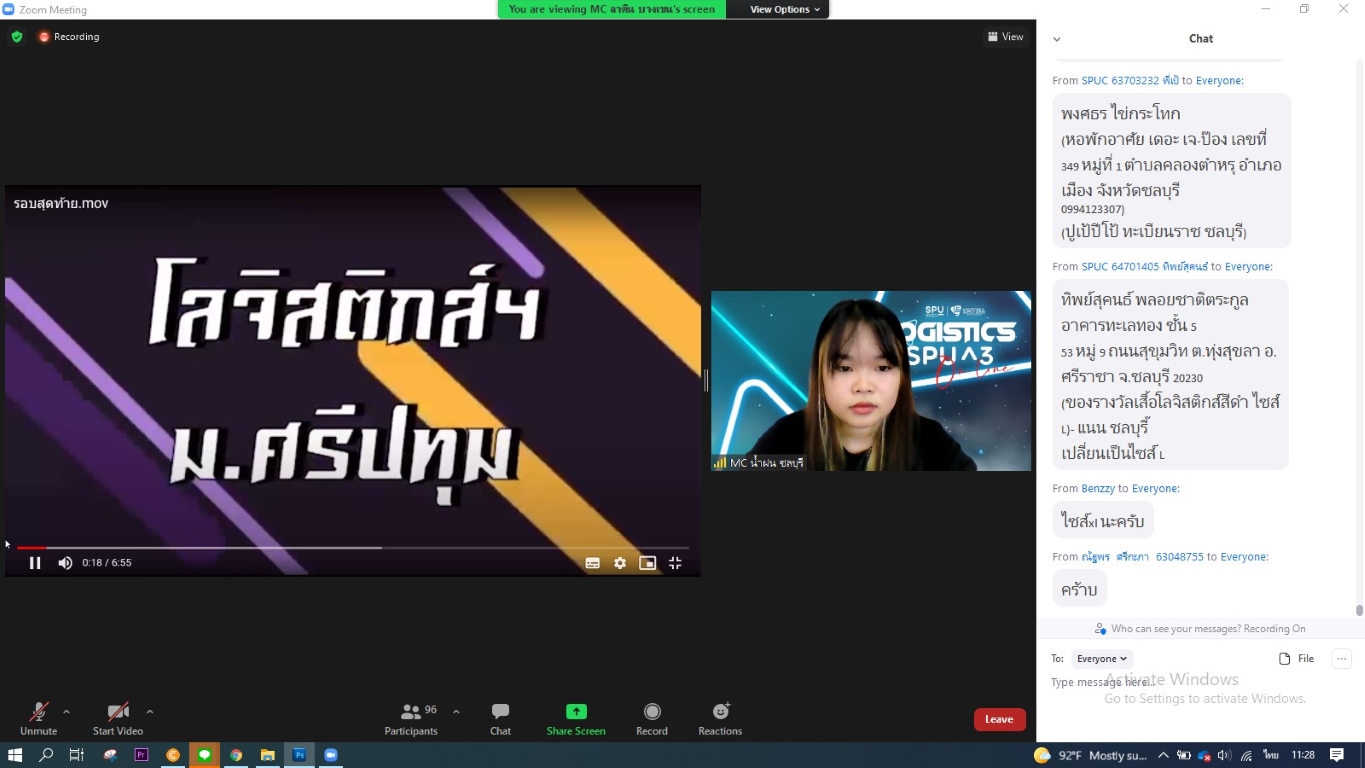Pause the shared video playback
The image size is (1365, 768).
click(35, 563)
